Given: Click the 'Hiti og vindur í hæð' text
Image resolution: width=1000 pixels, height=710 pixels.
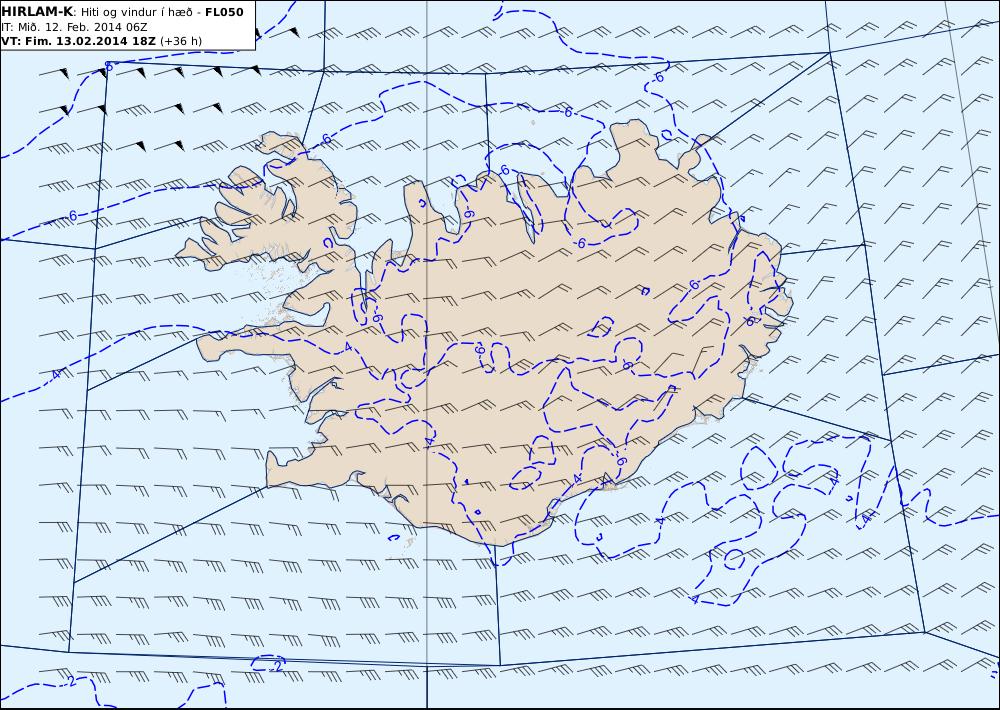Looking at the screenshot, I should tap(136, 12).
